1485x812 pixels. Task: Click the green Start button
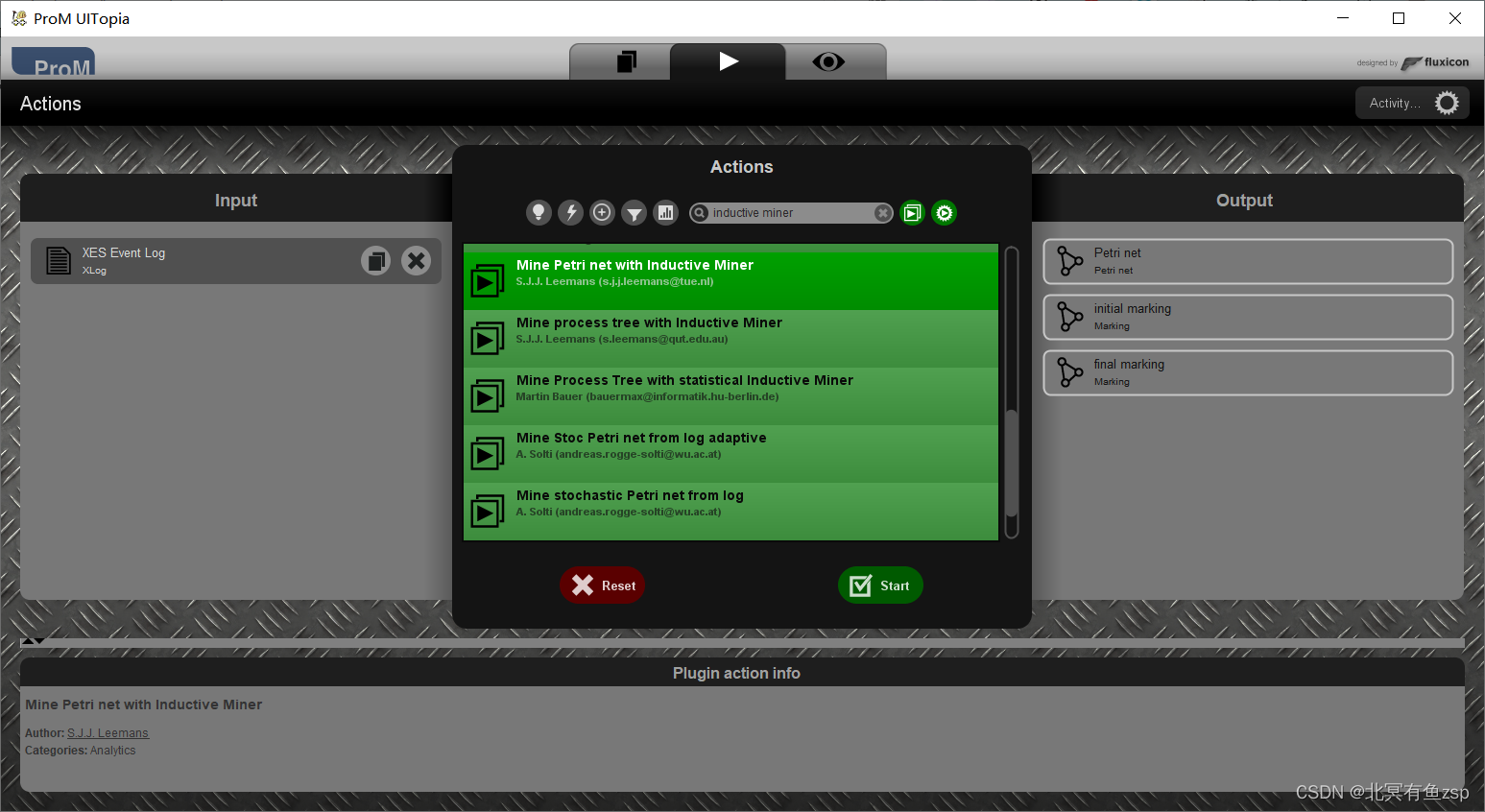coord(880,585)
